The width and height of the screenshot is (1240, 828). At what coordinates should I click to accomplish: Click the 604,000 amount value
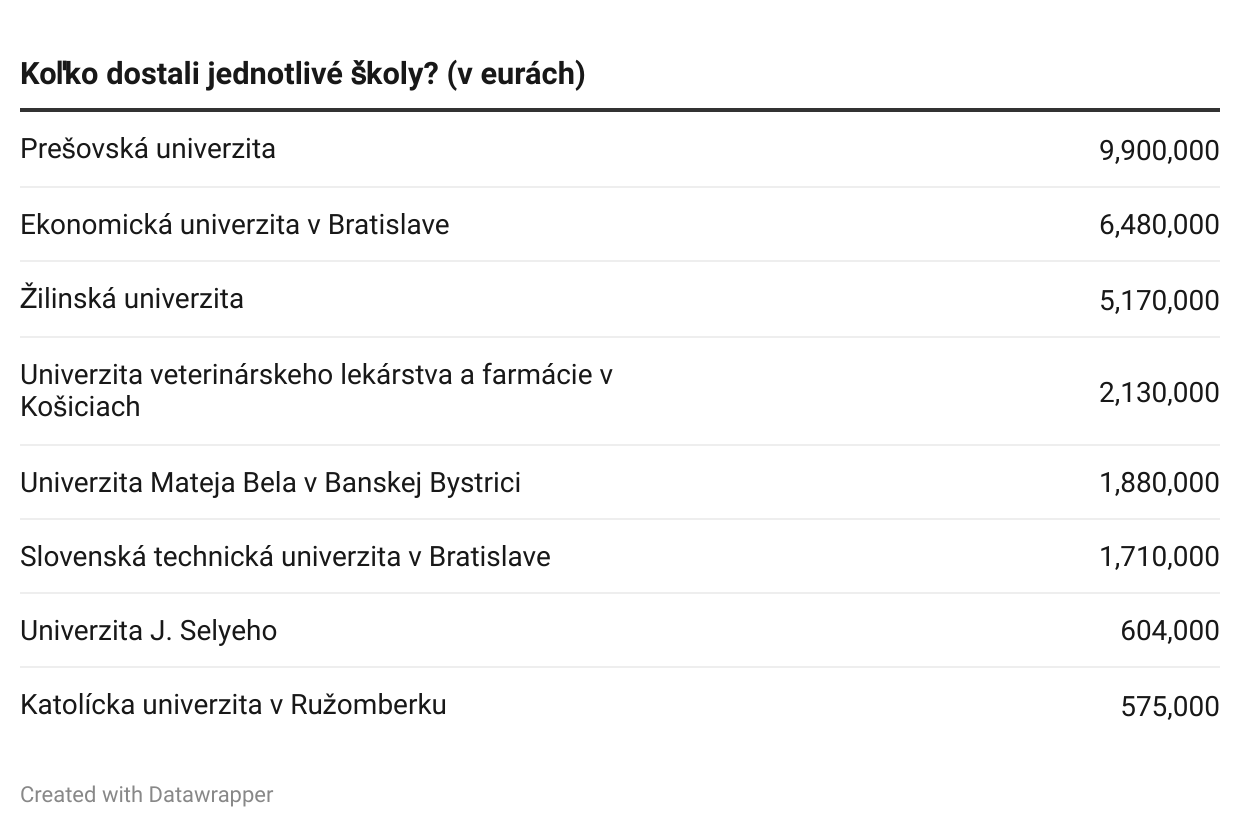pos(1170,631)
